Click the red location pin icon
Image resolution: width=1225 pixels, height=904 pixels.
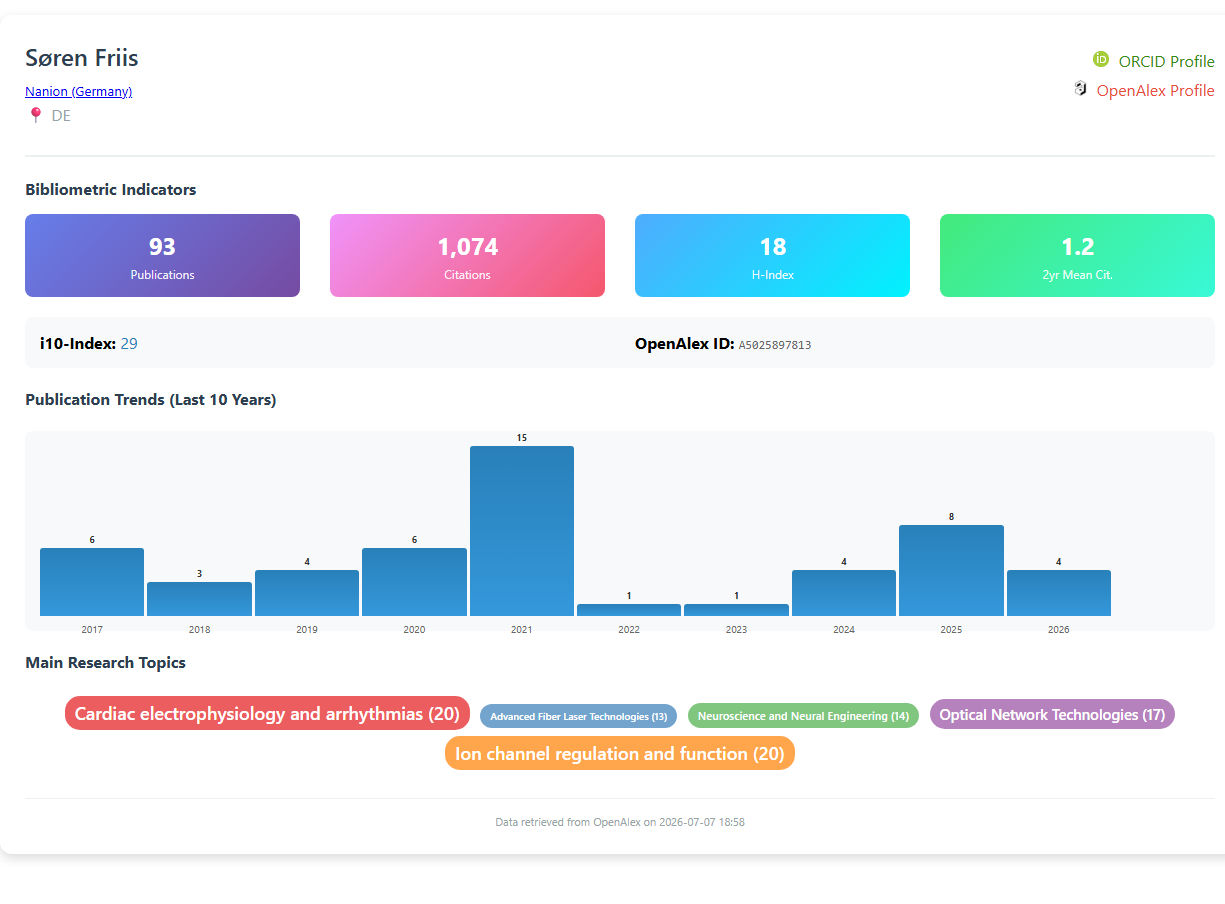coord(36,115)
